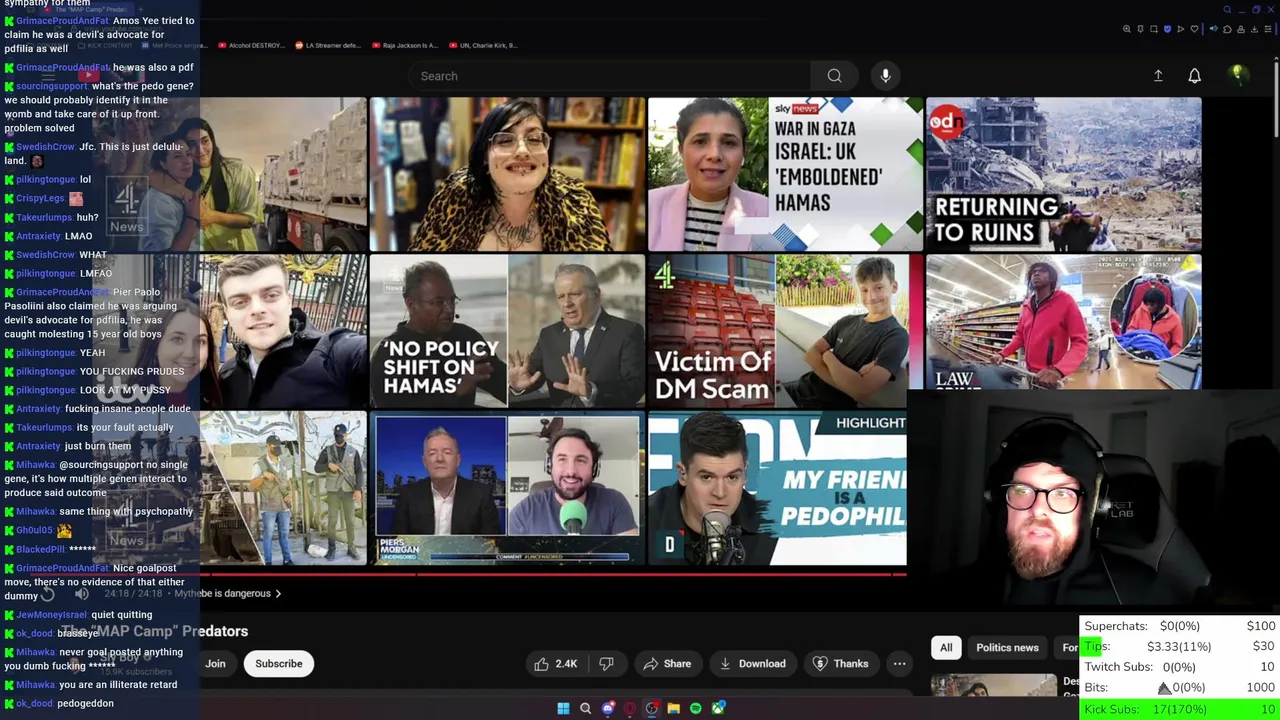Open the leopard-print woman video thumbnail
The image size is (1280, 720).
pyautogui.click(x=507, y=174)
